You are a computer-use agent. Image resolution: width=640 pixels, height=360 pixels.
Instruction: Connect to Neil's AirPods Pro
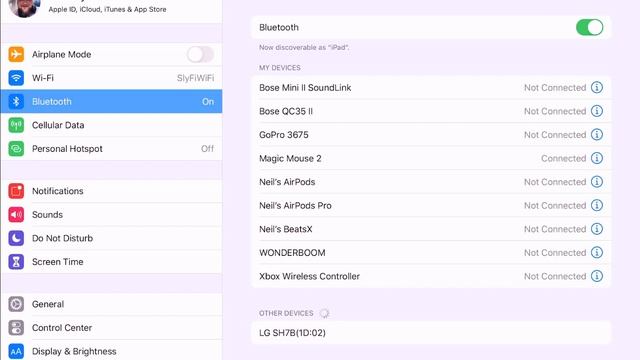click(x=431, y=205)
